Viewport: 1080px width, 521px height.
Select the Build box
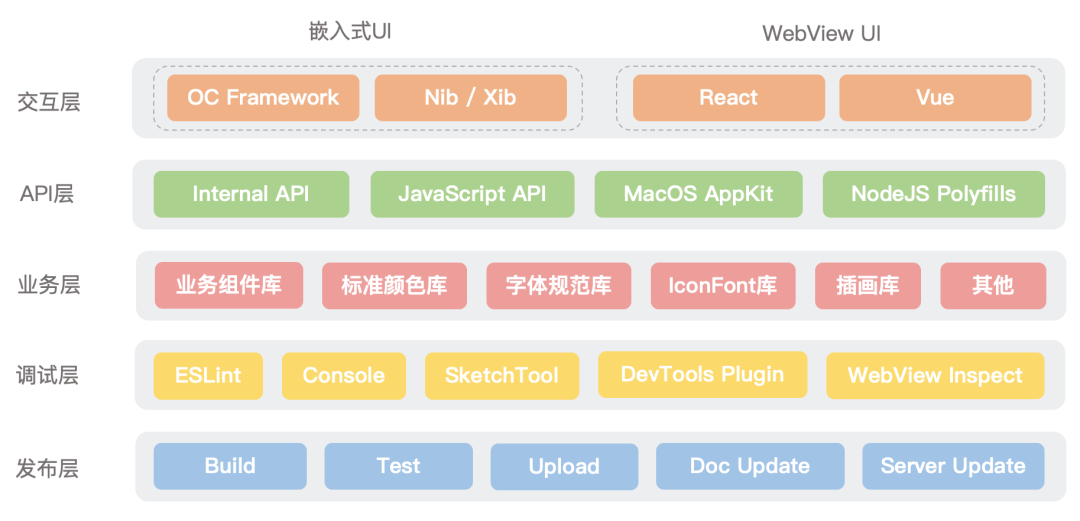(x=230, y=467)
